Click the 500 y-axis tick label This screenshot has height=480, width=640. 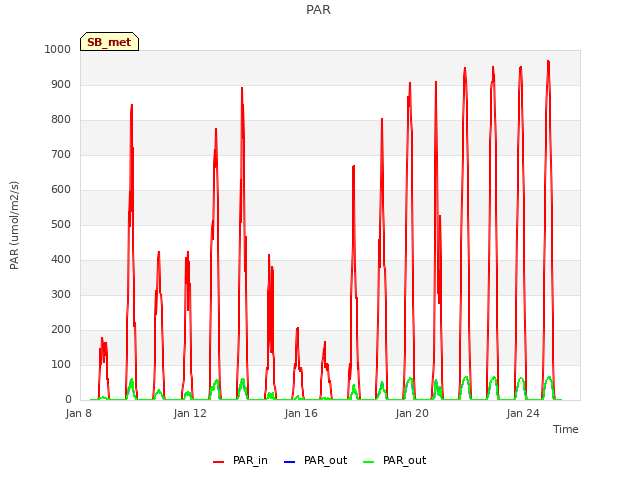click(61, 224)
